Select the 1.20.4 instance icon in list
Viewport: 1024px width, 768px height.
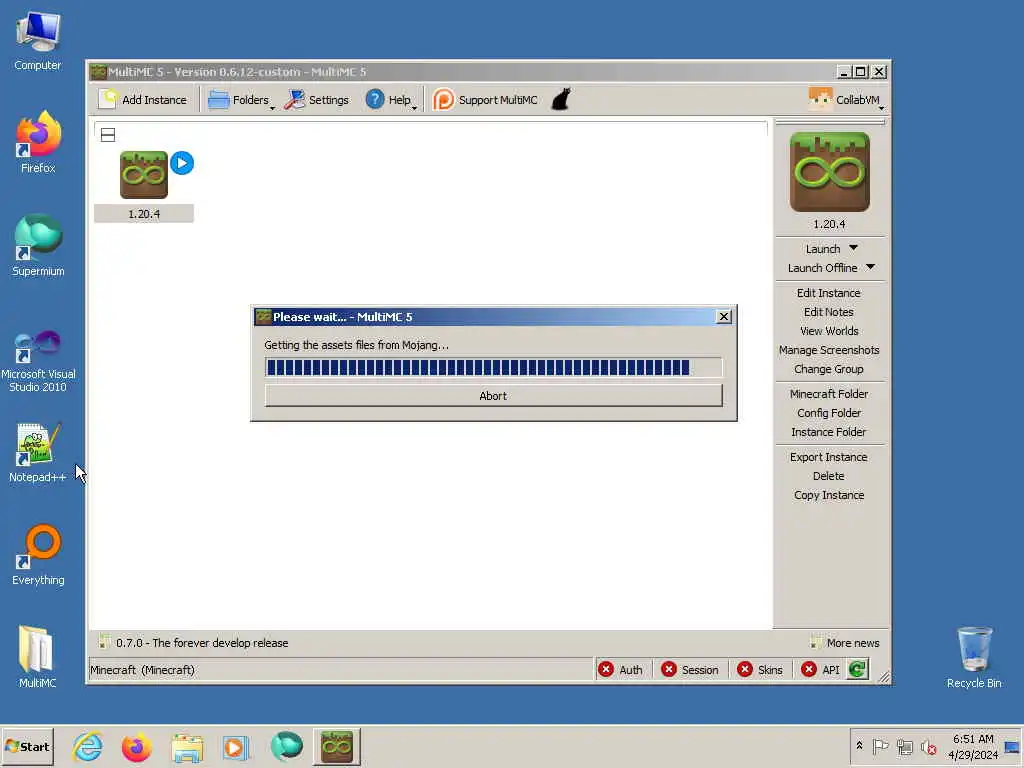click(144, 174)
